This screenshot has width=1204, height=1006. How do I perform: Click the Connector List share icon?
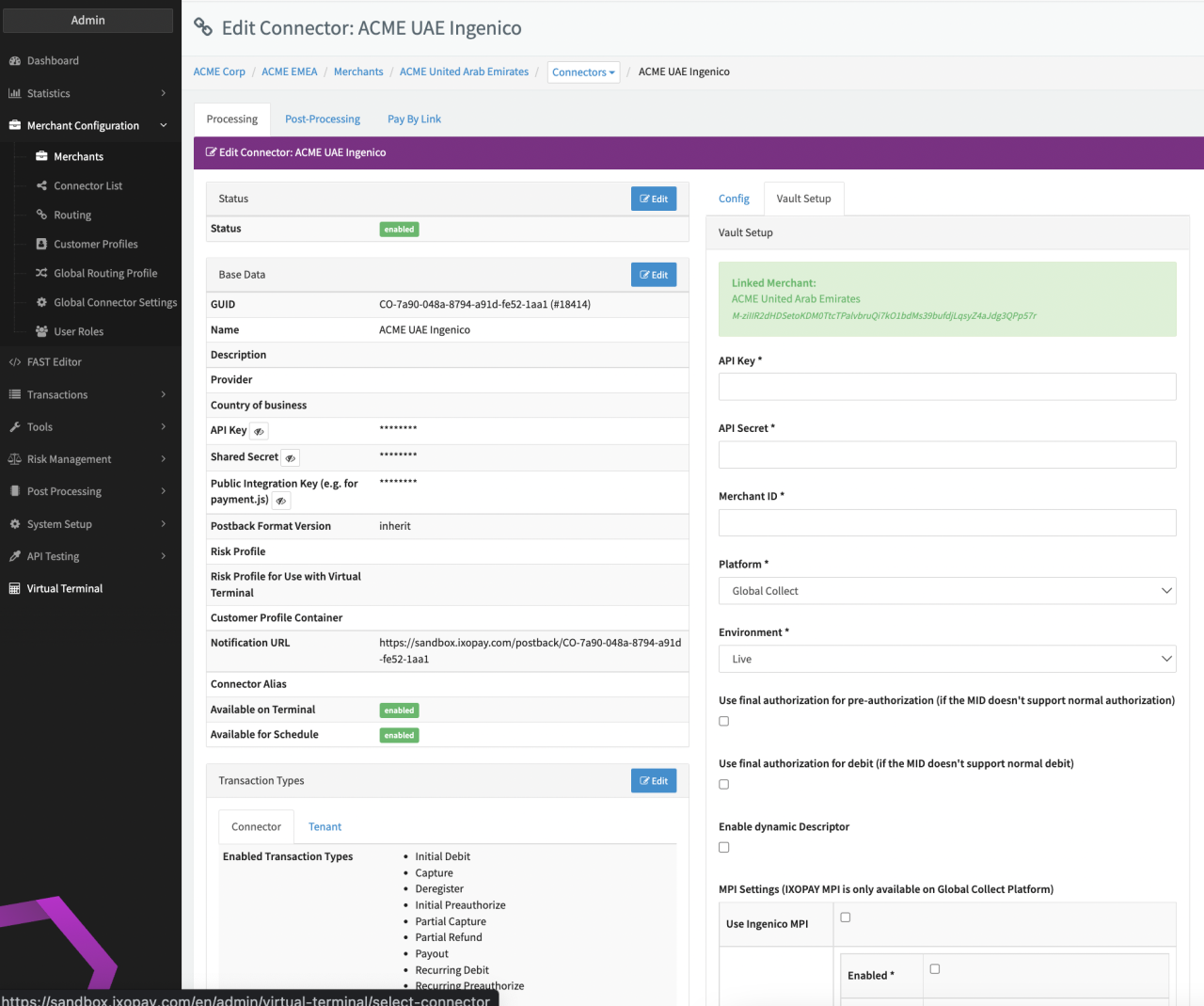tap(41, 185)
